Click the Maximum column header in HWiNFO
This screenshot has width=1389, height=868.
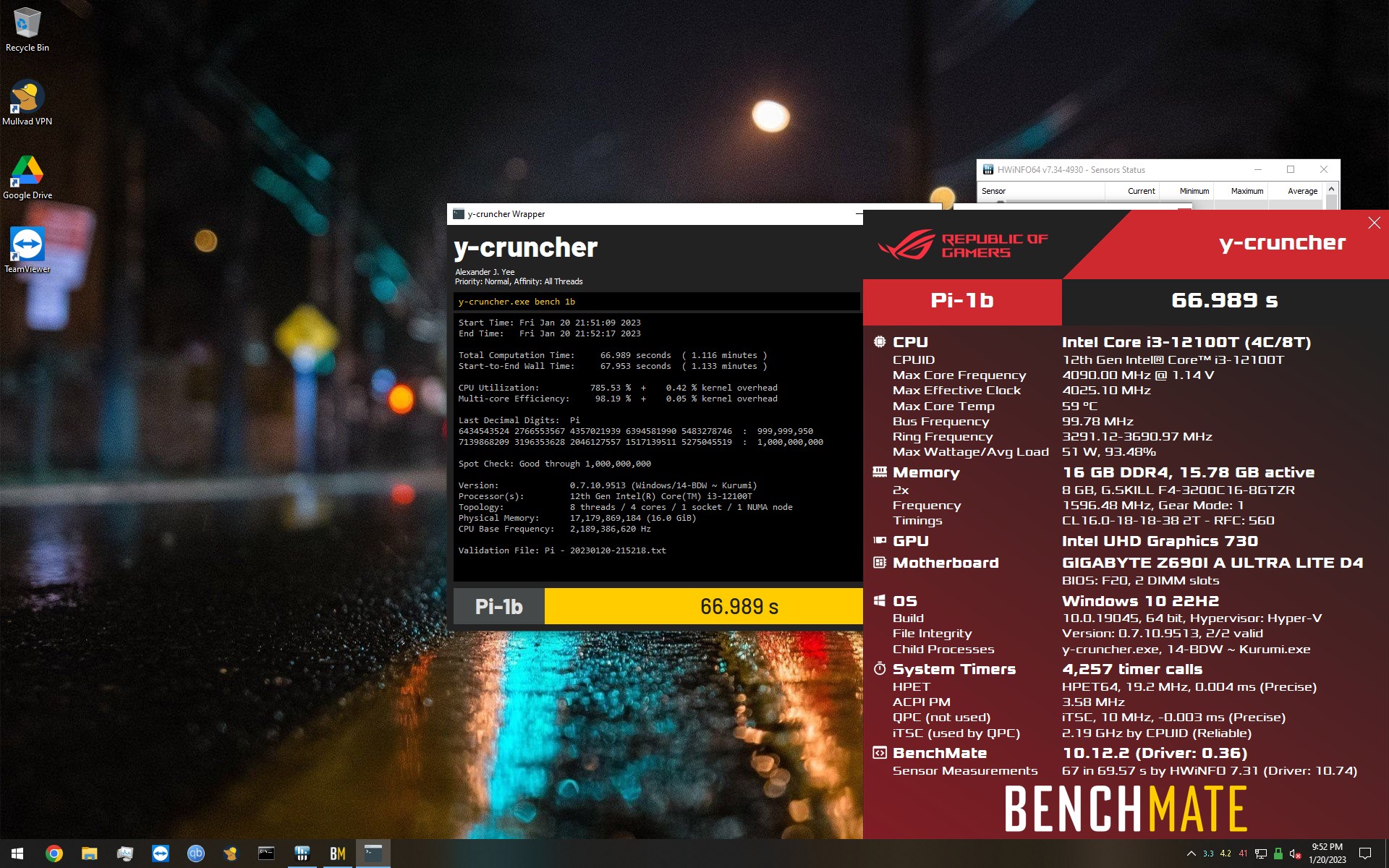(1241, 191)
